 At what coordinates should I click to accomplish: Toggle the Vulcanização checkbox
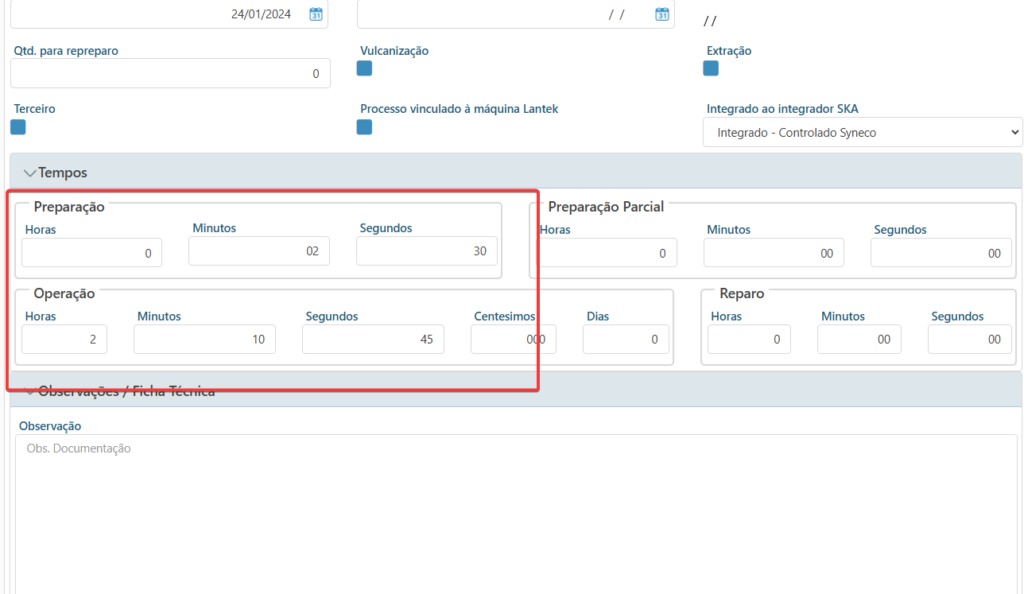364,69
